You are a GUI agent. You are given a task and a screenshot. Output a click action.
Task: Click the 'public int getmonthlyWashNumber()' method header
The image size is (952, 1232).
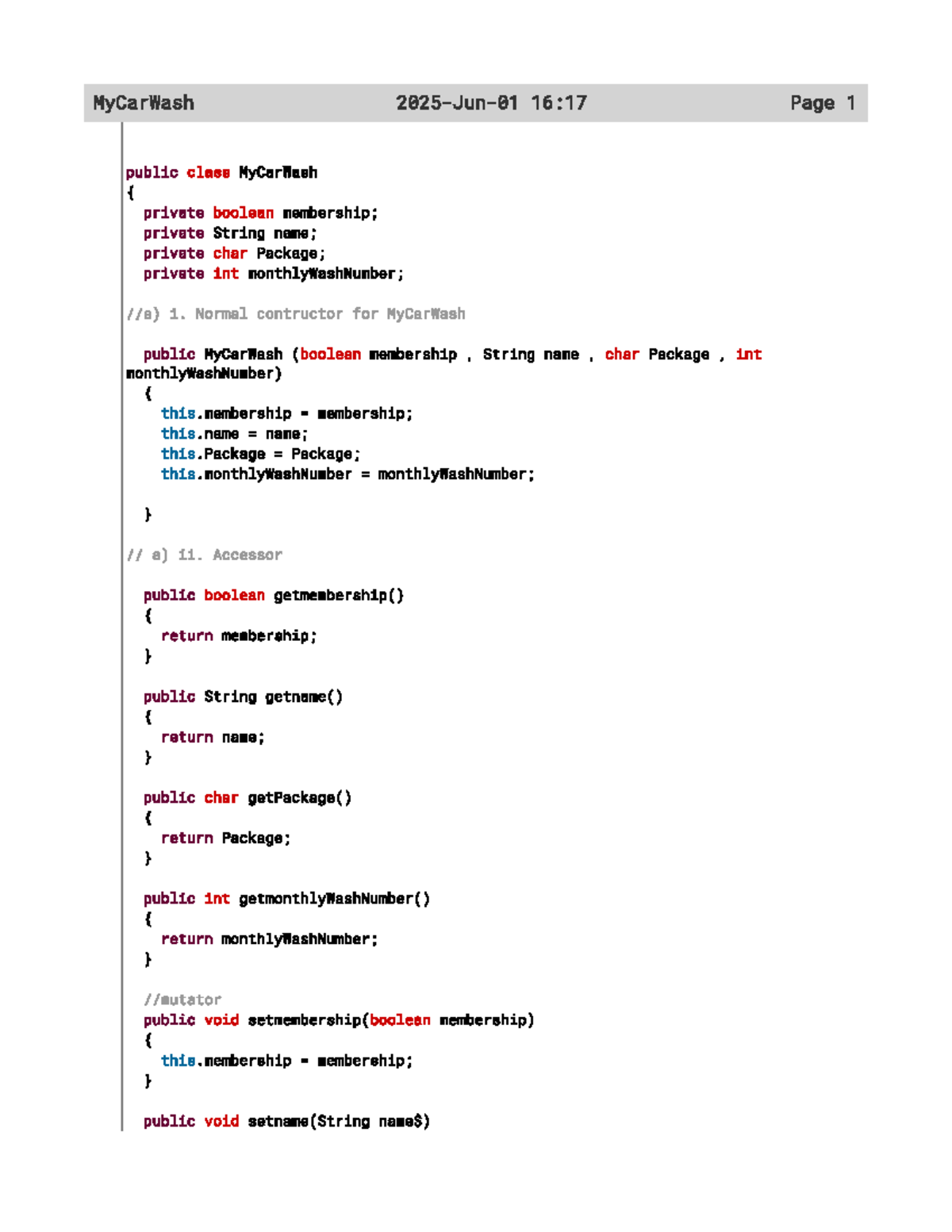(x=287, y=899)
